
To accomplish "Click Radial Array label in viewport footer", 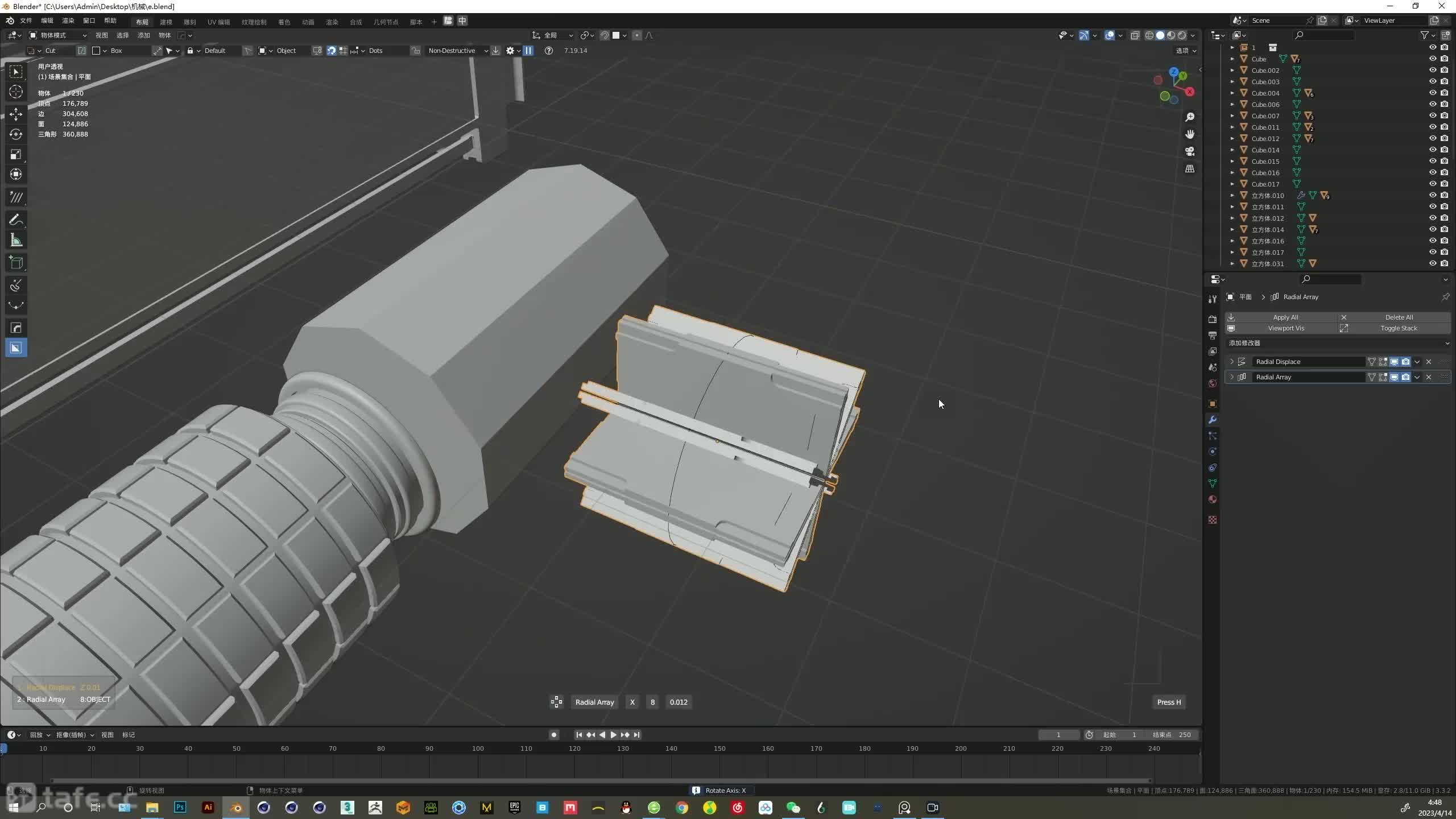I will [x=594, y=702].
